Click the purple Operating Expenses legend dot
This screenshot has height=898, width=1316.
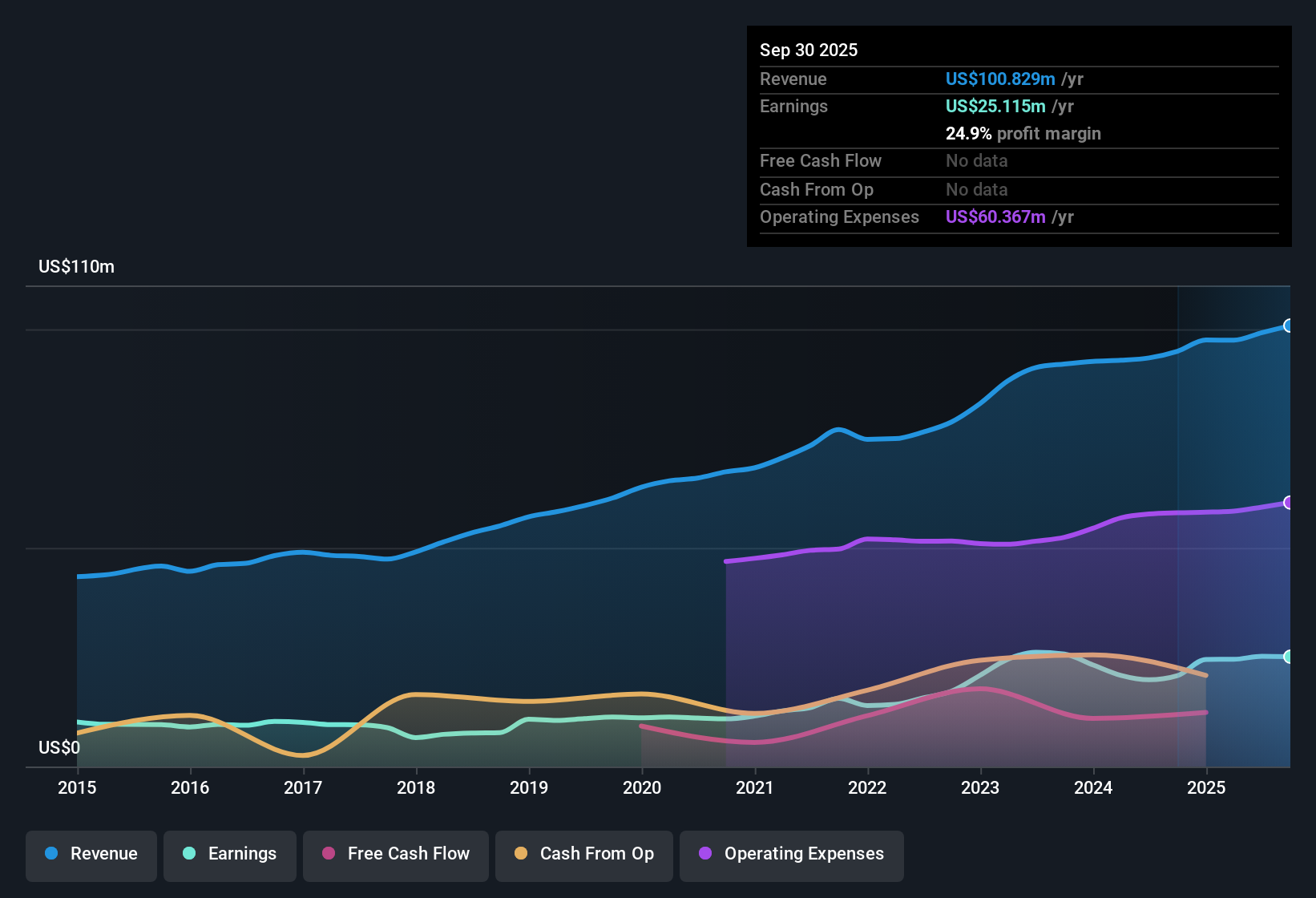coord(704,854)
